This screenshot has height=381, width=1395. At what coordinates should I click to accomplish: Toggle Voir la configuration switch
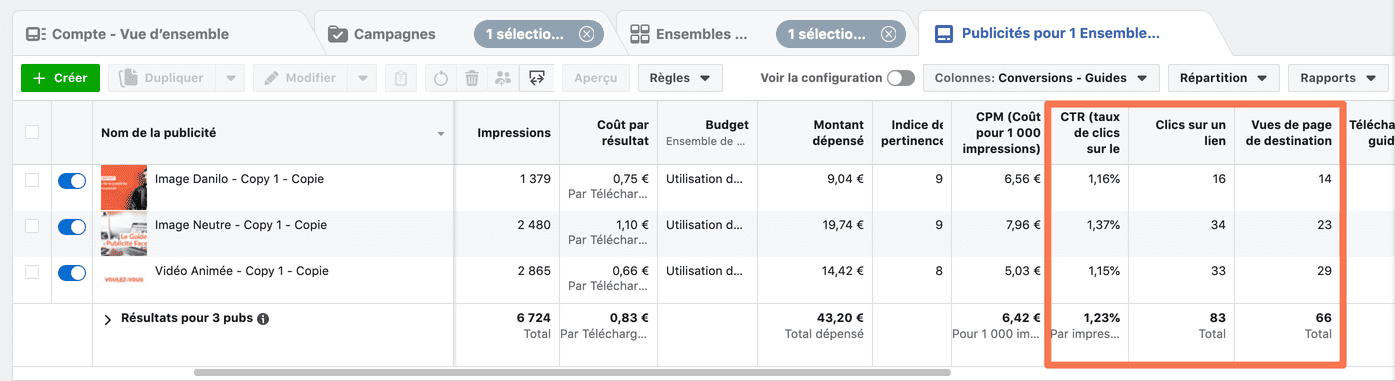coord(900,78)
